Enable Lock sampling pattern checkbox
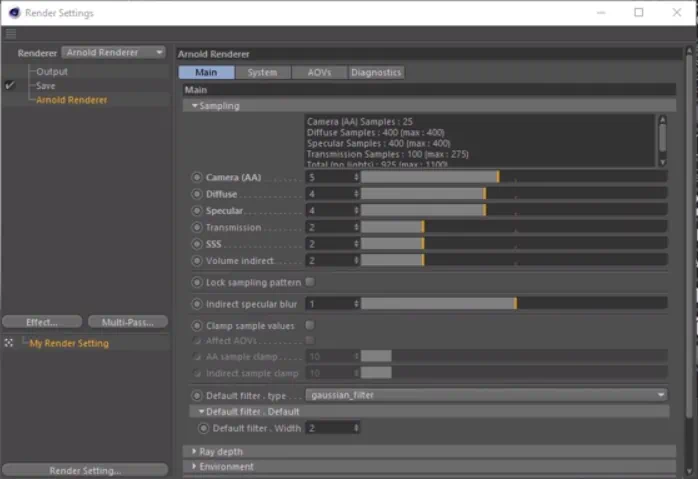This screenshot has height=479, width=698. tap(310, 282)
